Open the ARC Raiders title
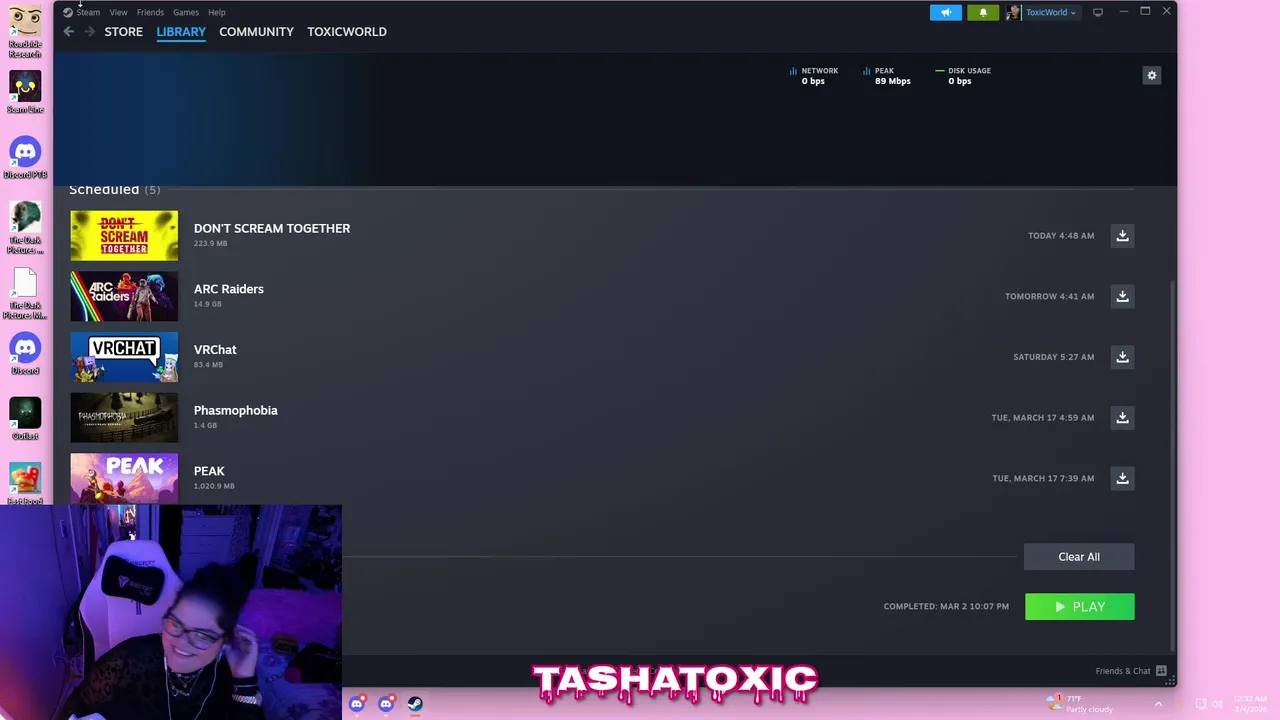Screen dimensions: 1280x720 [229, 289]
